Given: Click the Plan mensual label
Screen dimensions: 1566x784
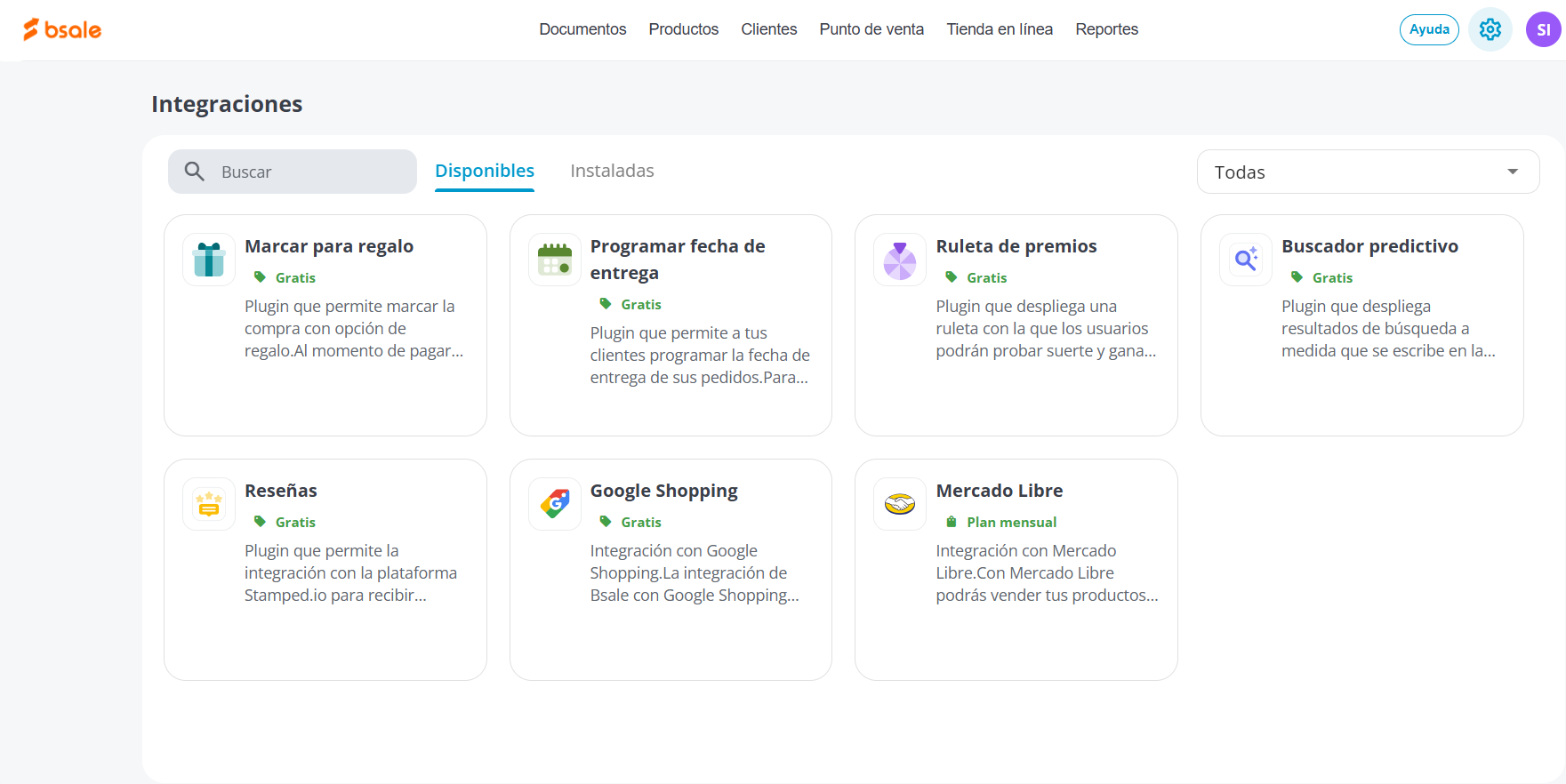Looking at the screenshot, I should pyautogui.click(x=1012, y=522).
